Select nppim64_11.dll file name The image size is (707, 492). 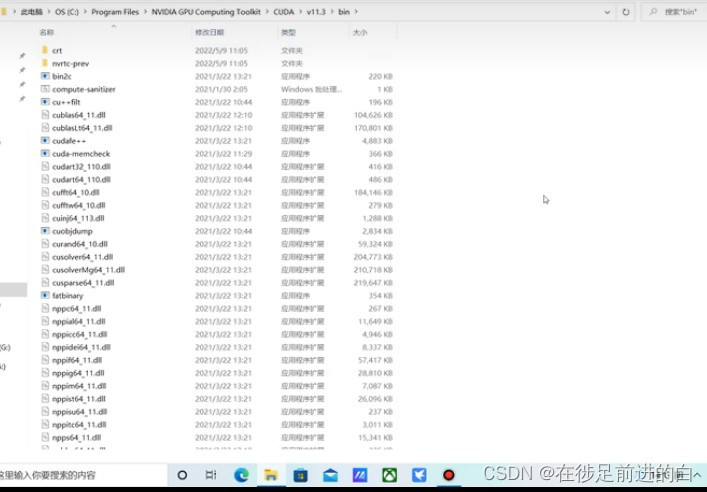79,386
